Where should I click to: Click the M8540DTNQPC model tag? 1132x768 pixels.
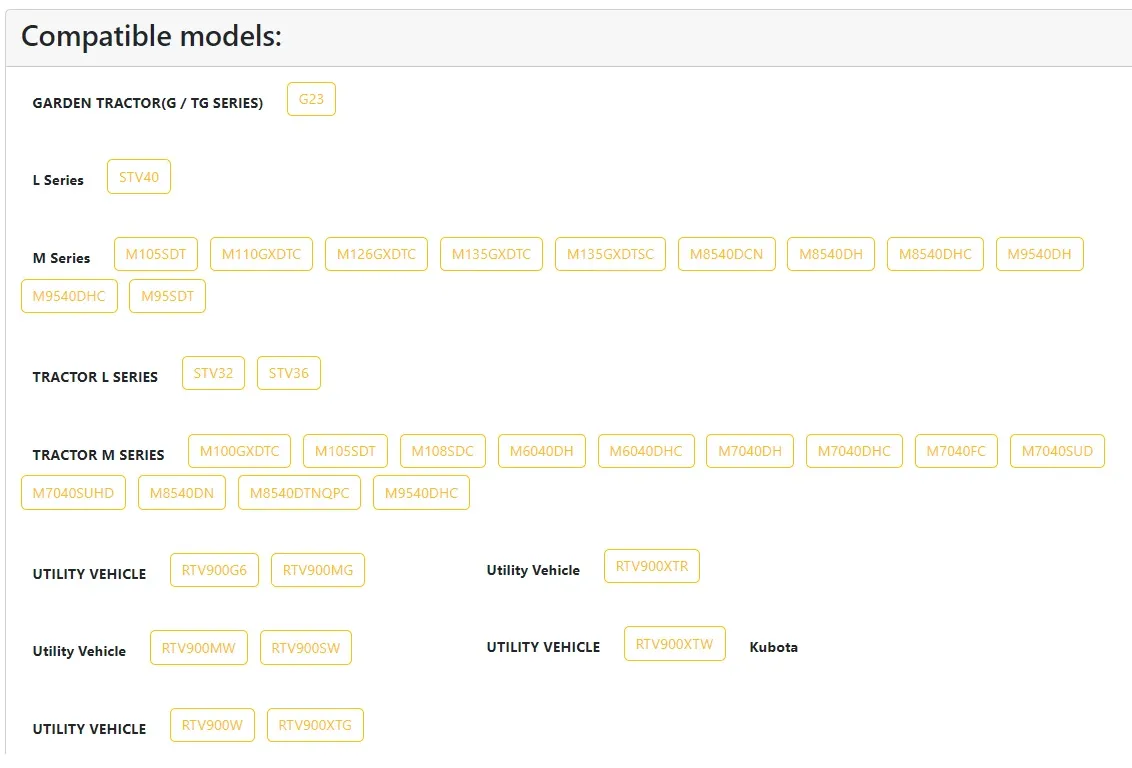pos(299,493)
